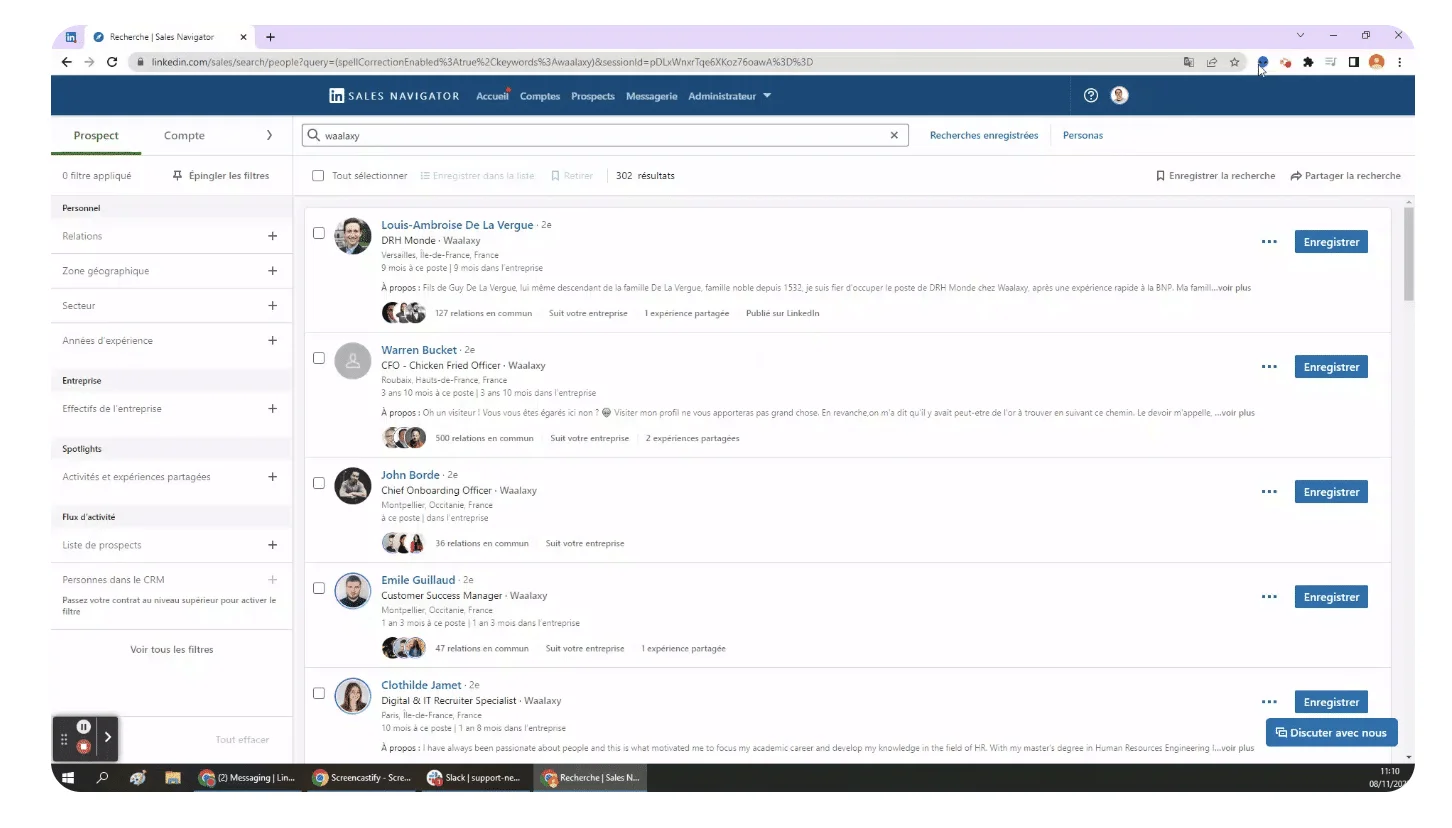The height and width of the screenshot is (828, 1452).
Task: Click Partager la recherche
Action: (1345, 176)
